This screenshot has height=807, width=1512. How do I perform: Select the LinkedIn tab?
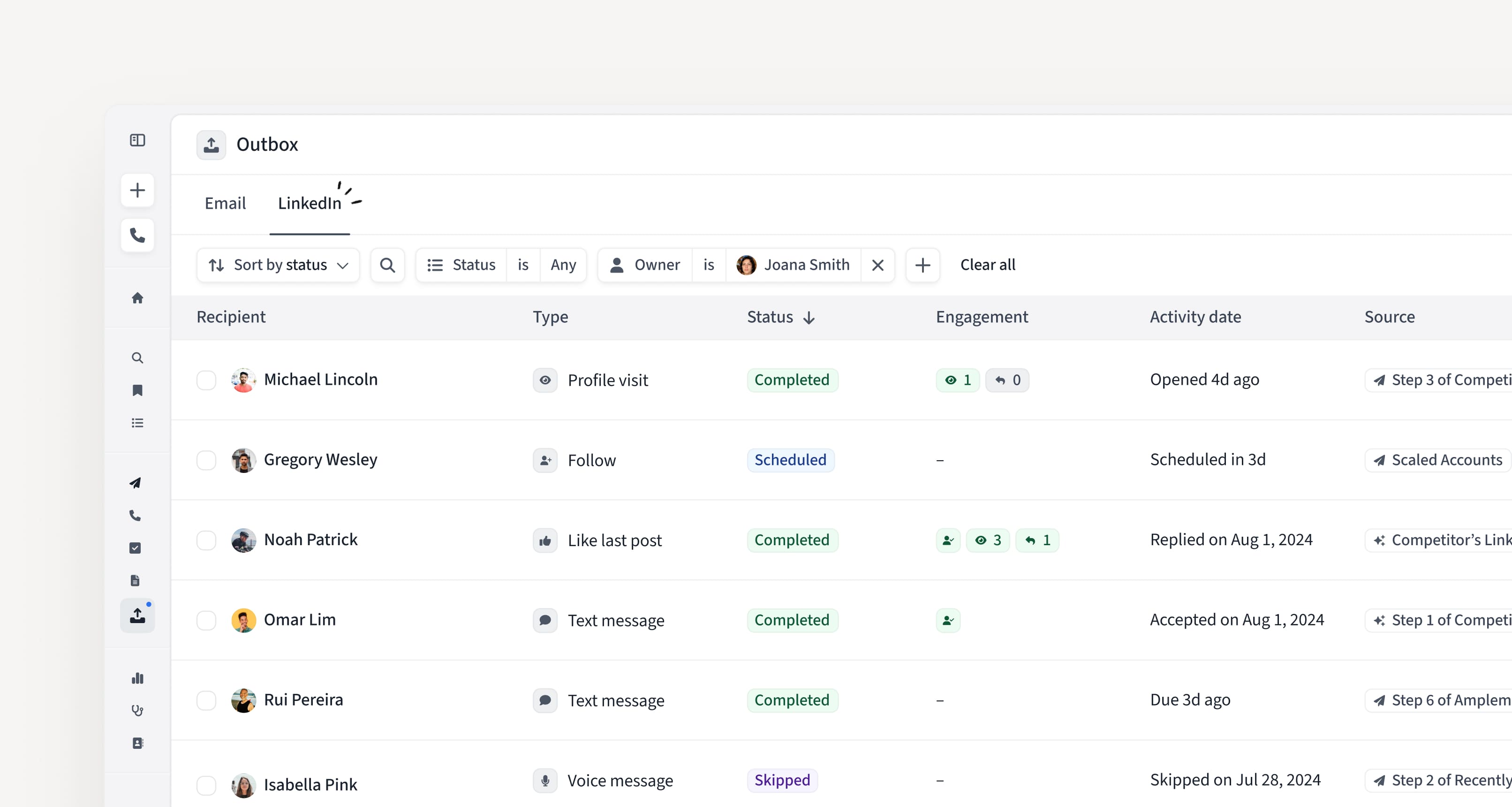click(x=310, y=203)
